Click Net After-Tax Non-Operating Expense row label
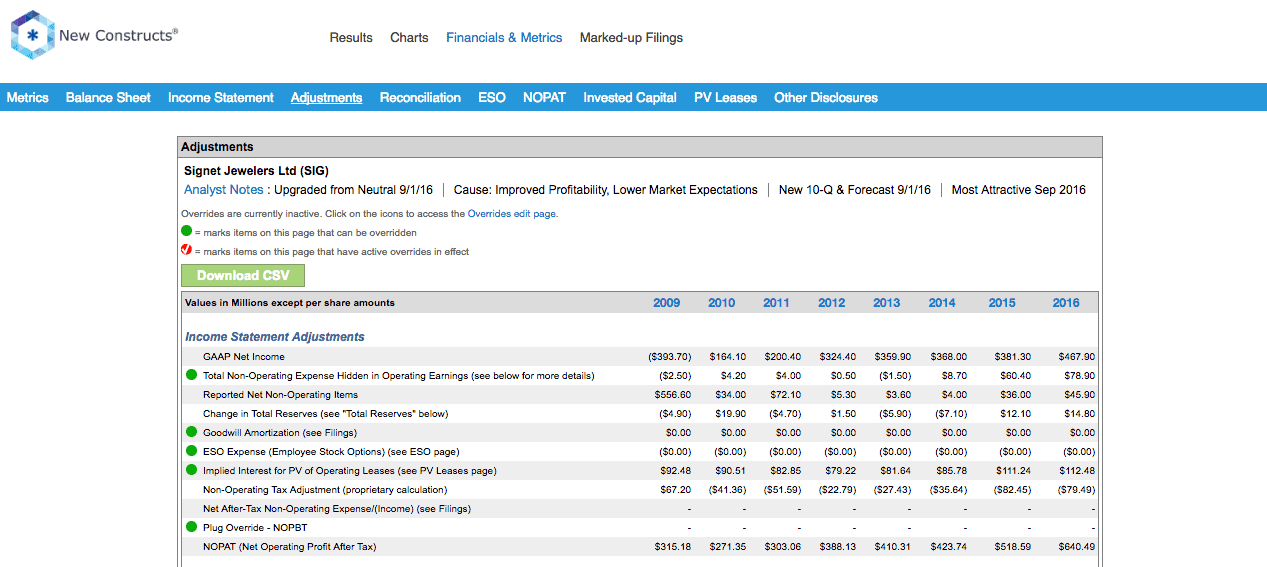 337,509
